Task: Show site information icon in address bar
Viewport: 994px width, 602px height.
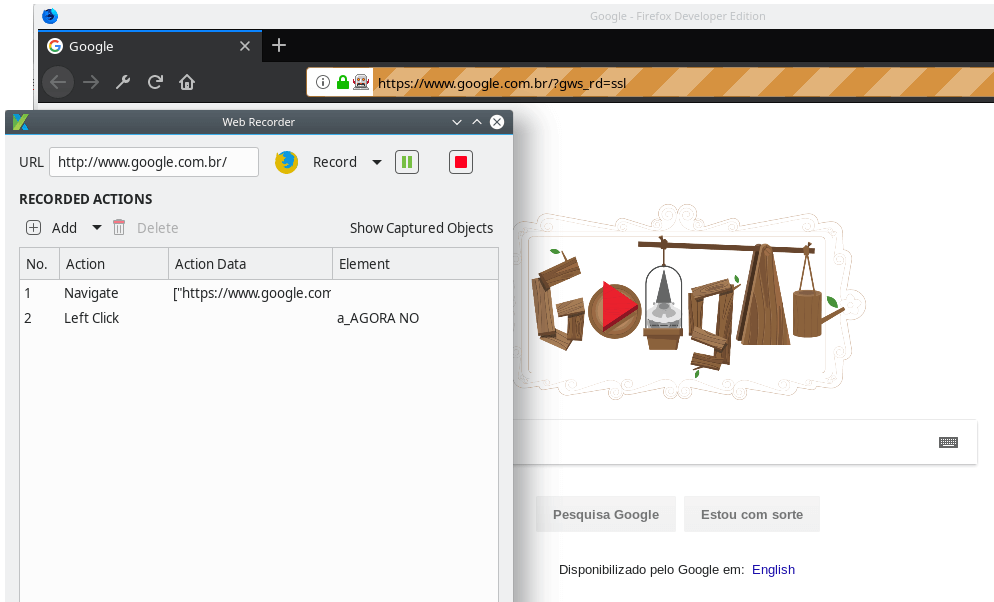Action: click(323, 82)
